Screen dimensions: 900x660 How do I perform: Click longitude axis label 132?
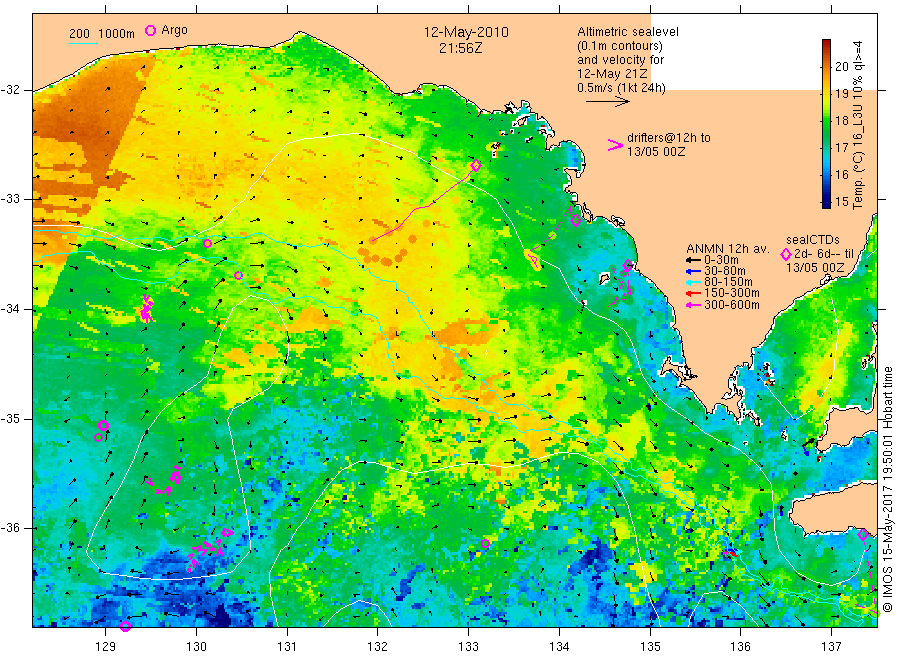(378, 647)
